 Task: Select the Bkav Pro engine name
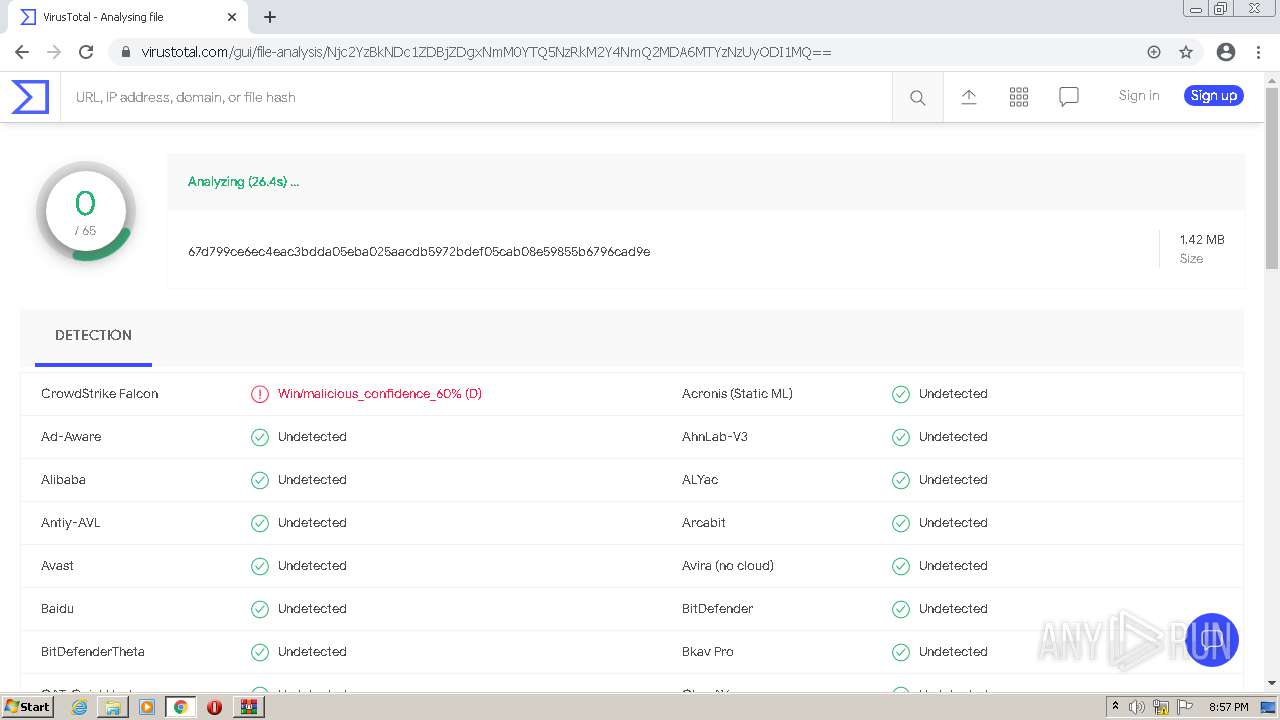pyautogui.click(x=708, y=652)
